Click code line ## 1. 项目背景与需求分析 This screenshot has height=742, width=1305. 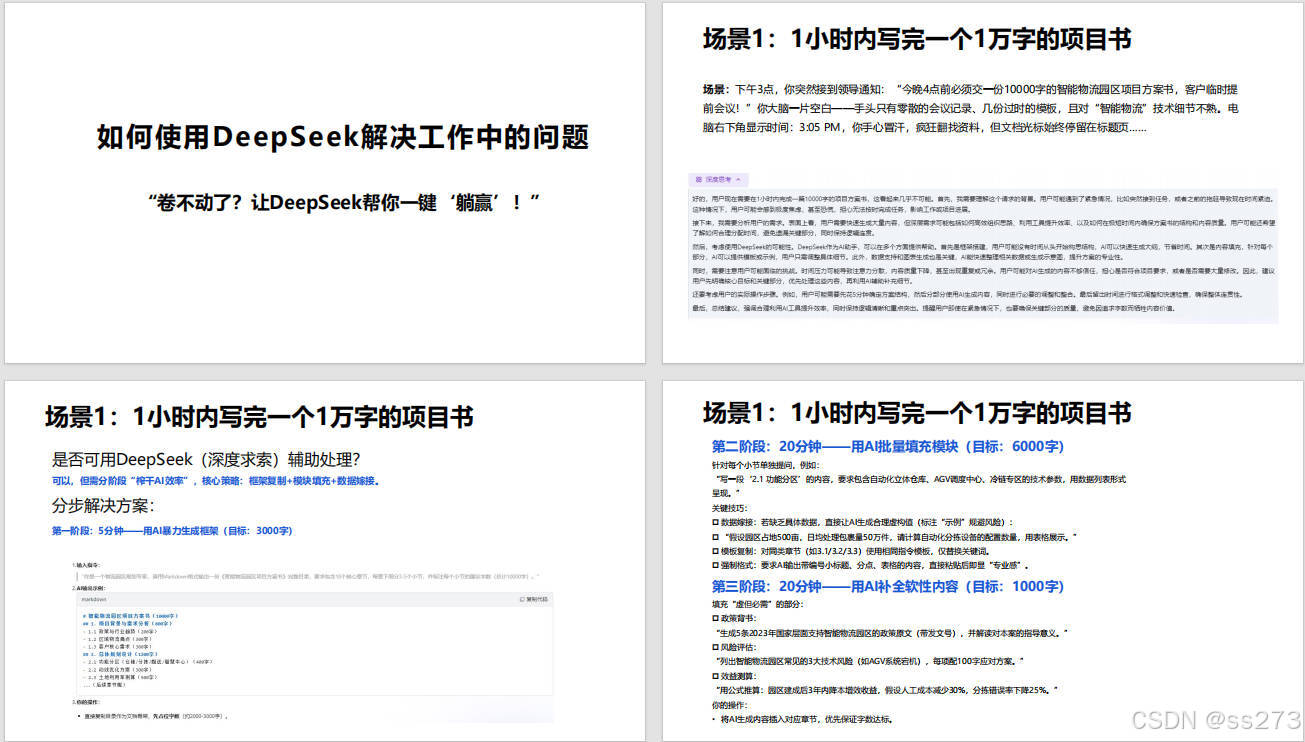click(127, 624)
